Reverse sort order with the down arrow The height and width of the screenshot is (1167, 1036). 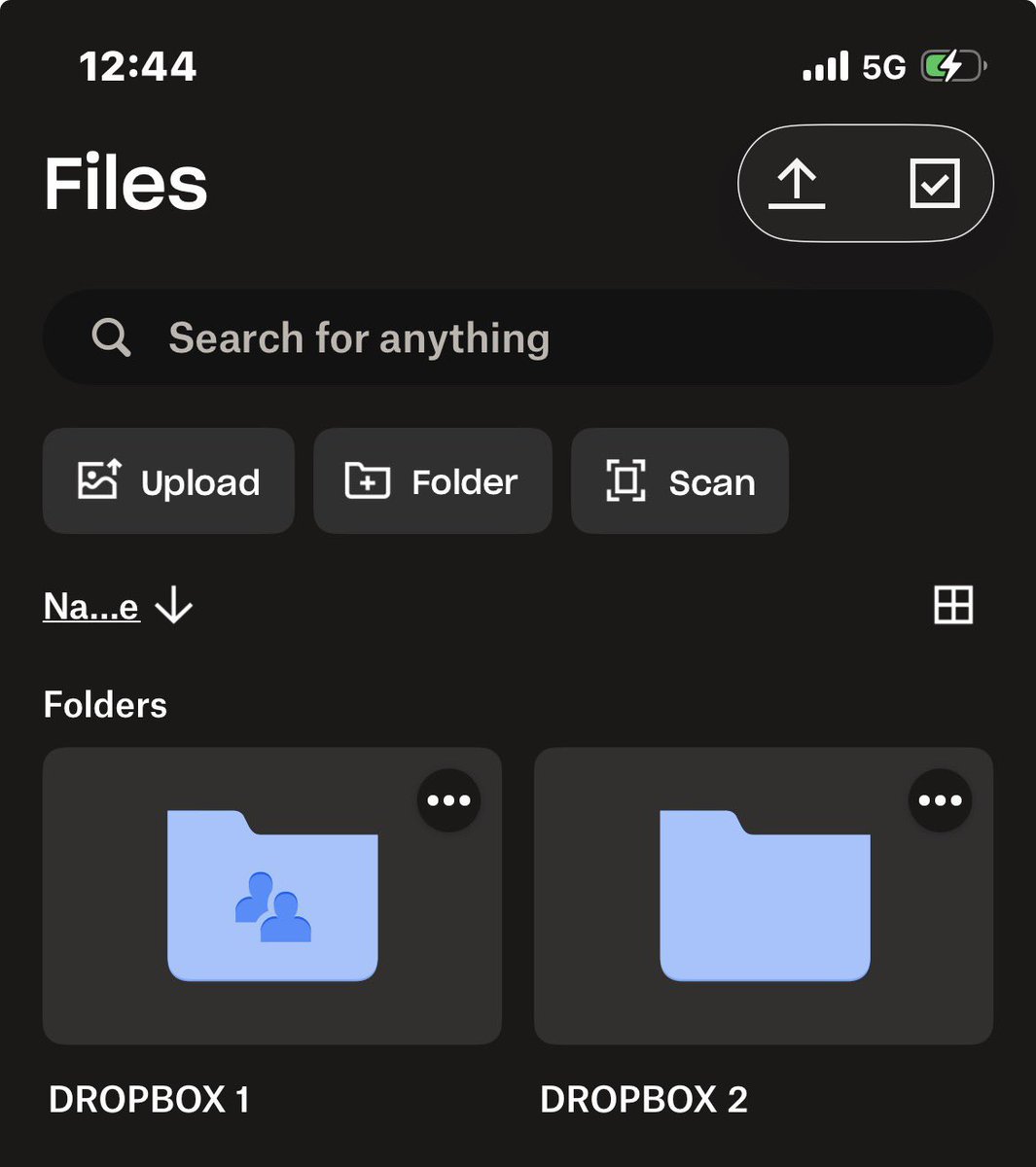click(174, 606)
